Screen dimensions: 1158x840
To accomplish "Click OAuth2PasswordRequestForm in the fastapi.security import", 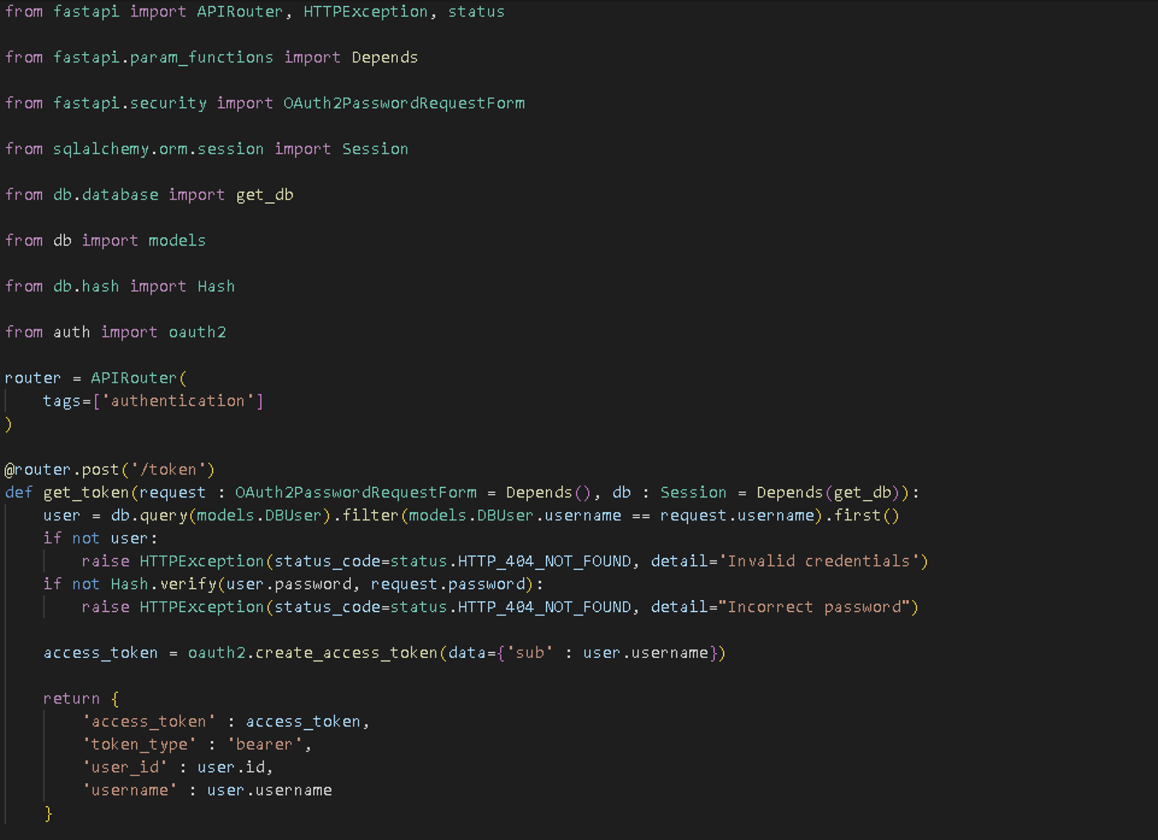I will coord(403,103).
